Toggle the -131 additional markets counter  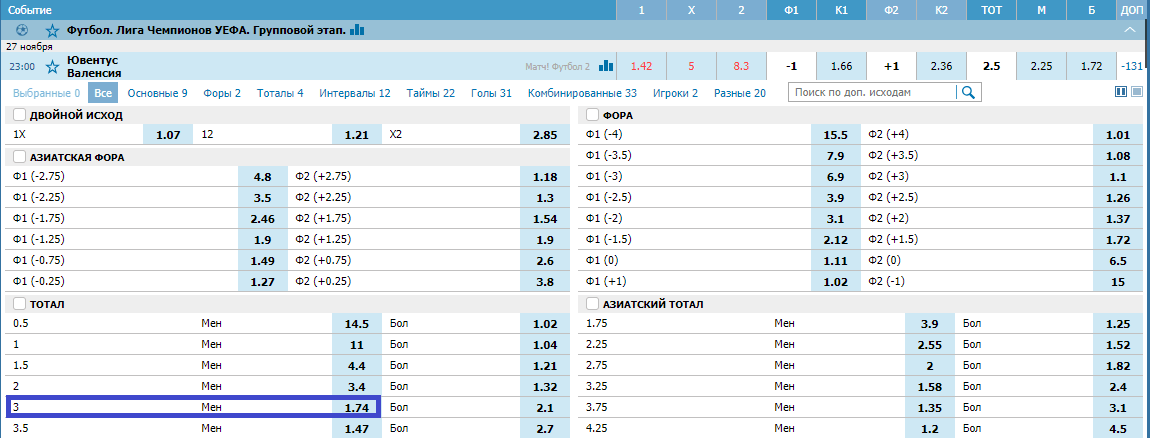(1132, 66)
